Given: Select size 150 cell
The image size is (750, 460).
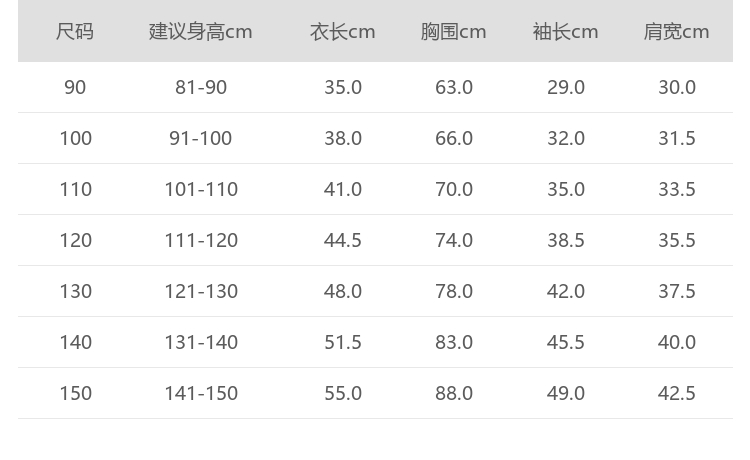Looking at the screenshot, I should coord(75,394).
